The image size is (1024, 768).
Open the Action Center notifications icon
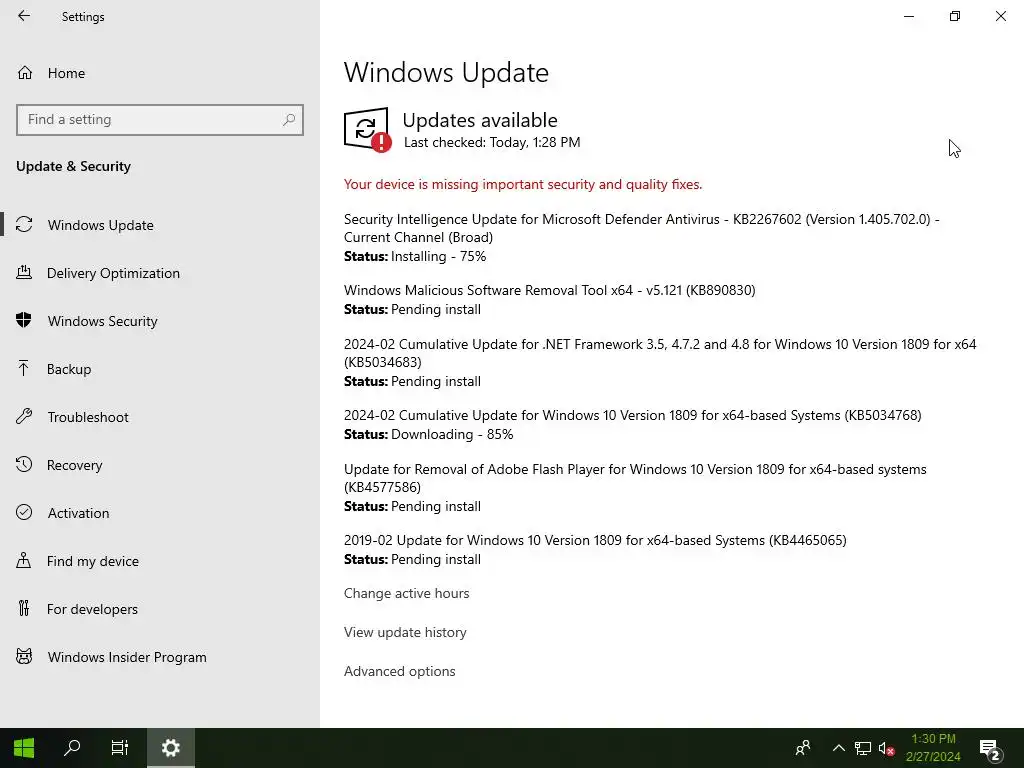coord(990,749)
